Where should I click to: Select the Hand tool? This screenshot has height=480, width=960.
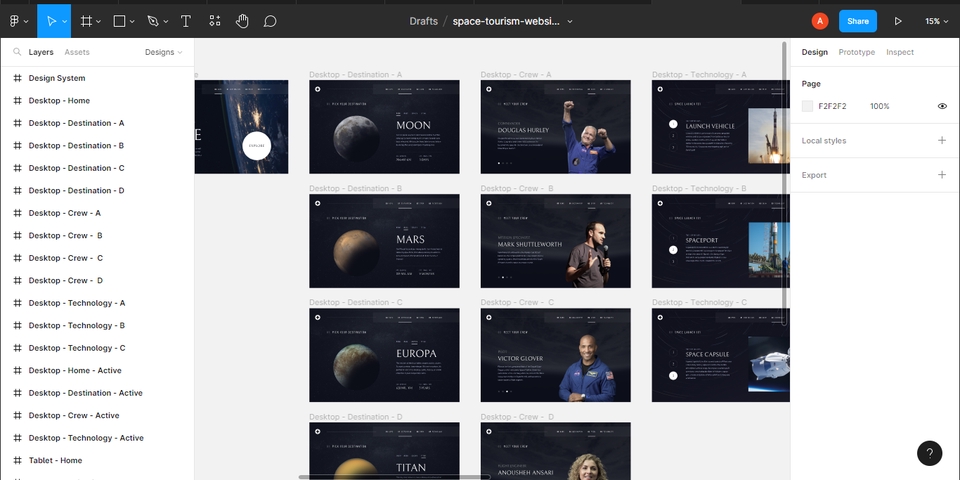242,21
